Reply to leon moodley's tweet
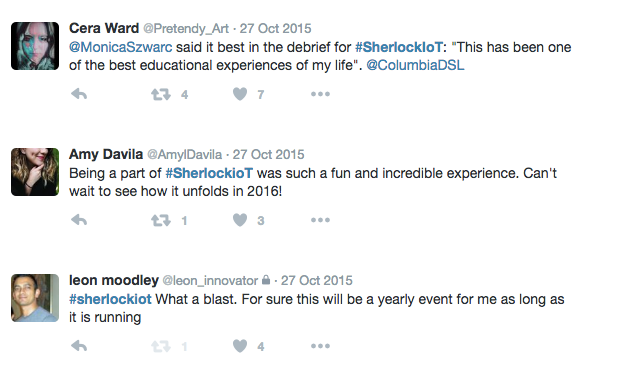This screenshot has width=627, height=384. 79,346
